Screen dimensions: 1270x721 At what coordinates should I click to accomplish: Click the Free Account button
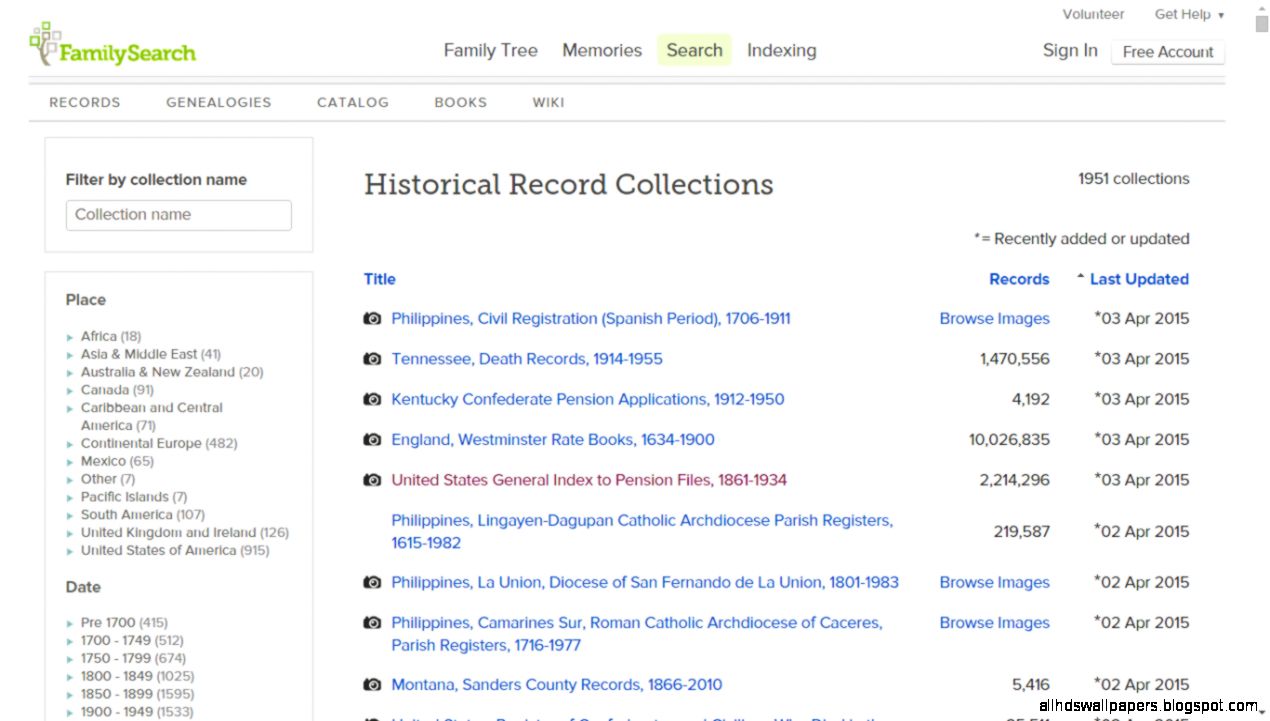coord(1167,52)
